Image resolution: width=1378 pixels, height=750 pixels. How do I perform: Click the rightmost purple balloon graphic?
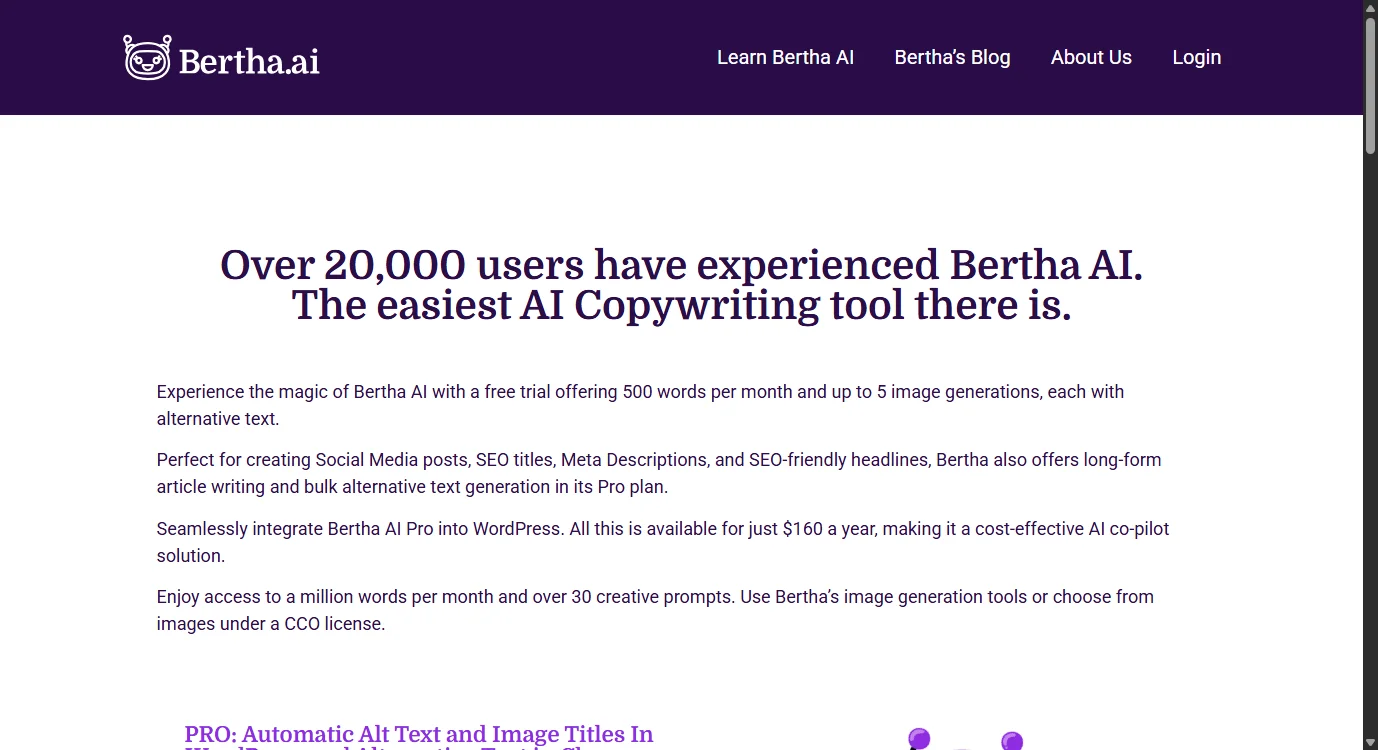(1012, 742)
